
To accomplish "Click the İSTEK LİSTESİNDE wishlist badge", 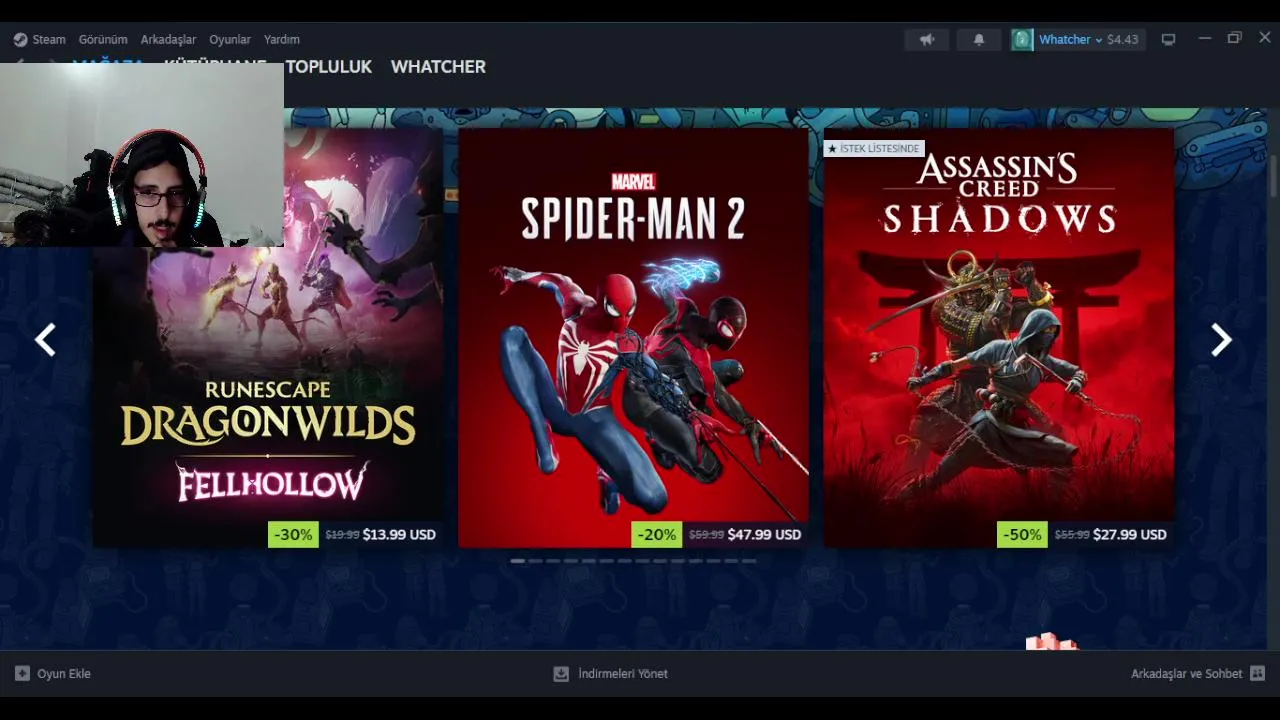I will [874, 149].
